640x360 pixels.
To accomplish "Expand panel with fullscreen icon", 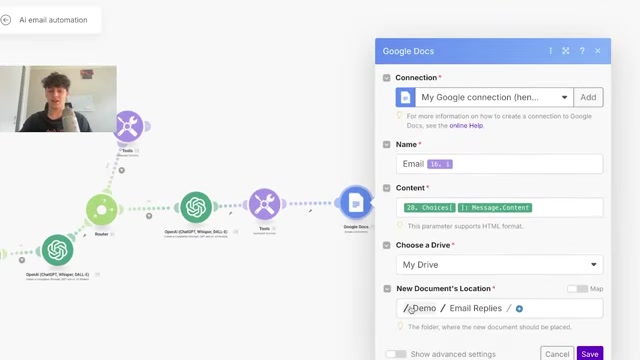I will [566, 51].
